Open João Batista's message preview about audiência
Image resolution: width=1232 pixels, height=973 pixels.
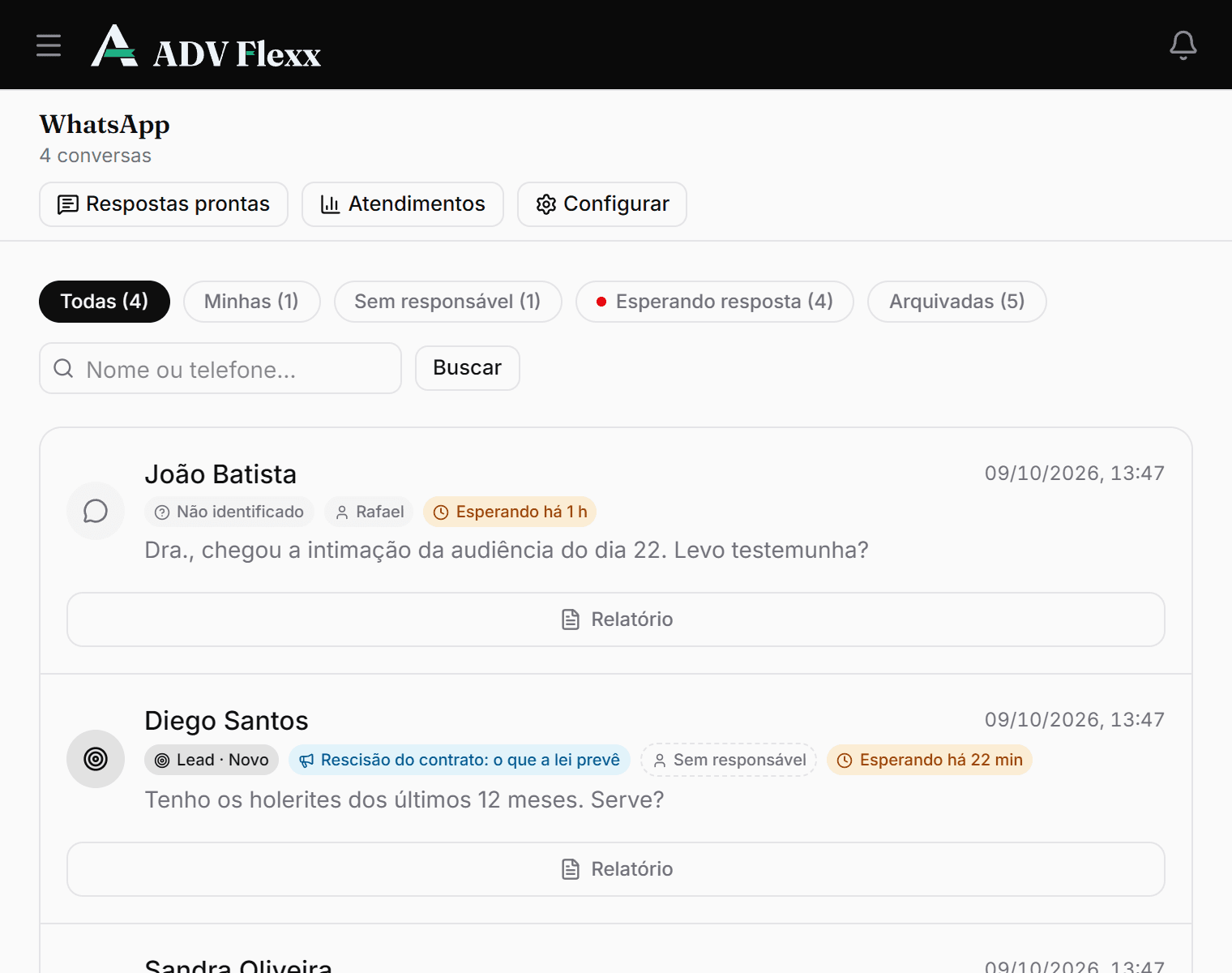(507, 550)
